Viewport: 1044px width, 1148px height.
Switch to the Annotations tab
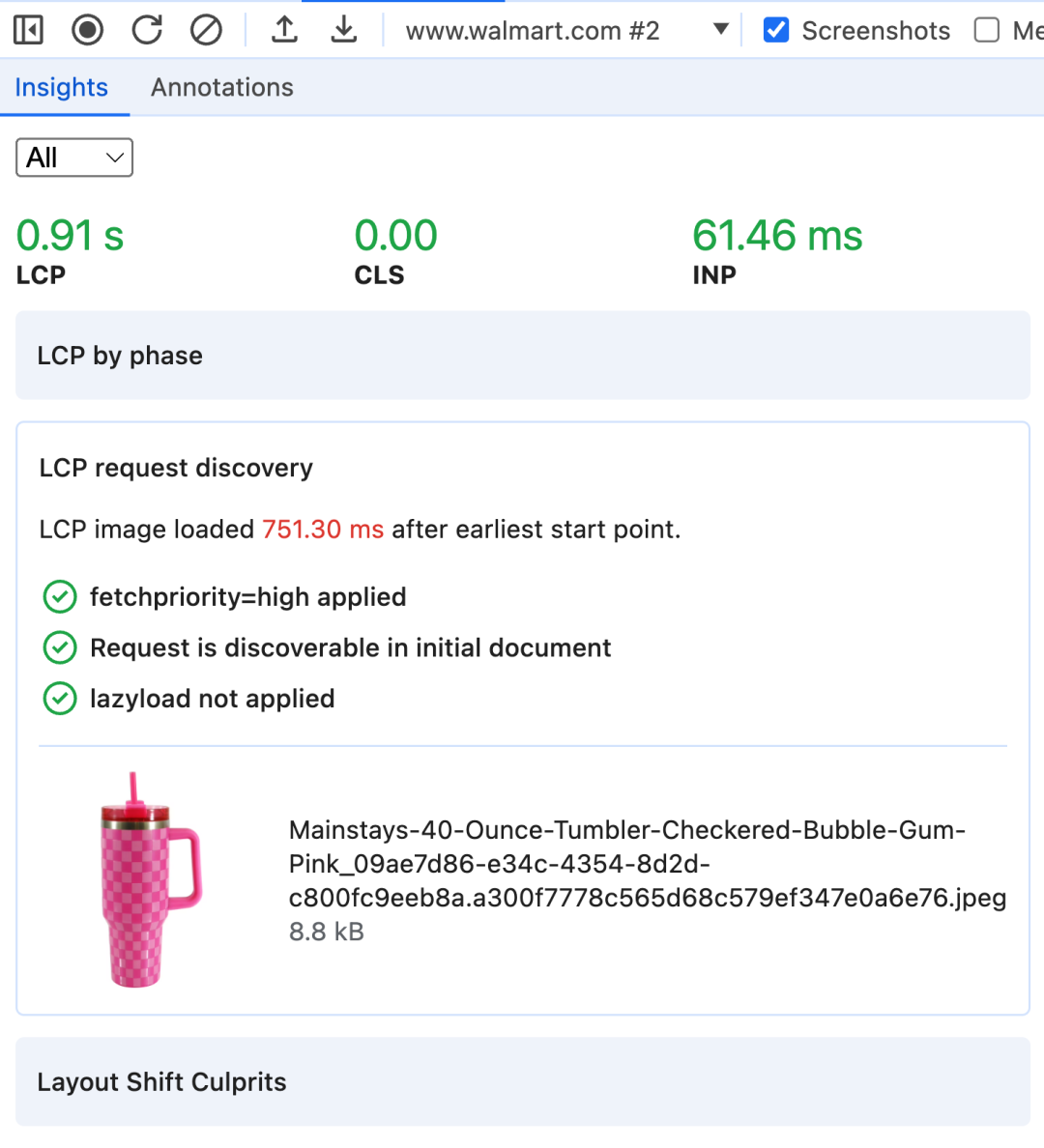(x=222, y=88)
